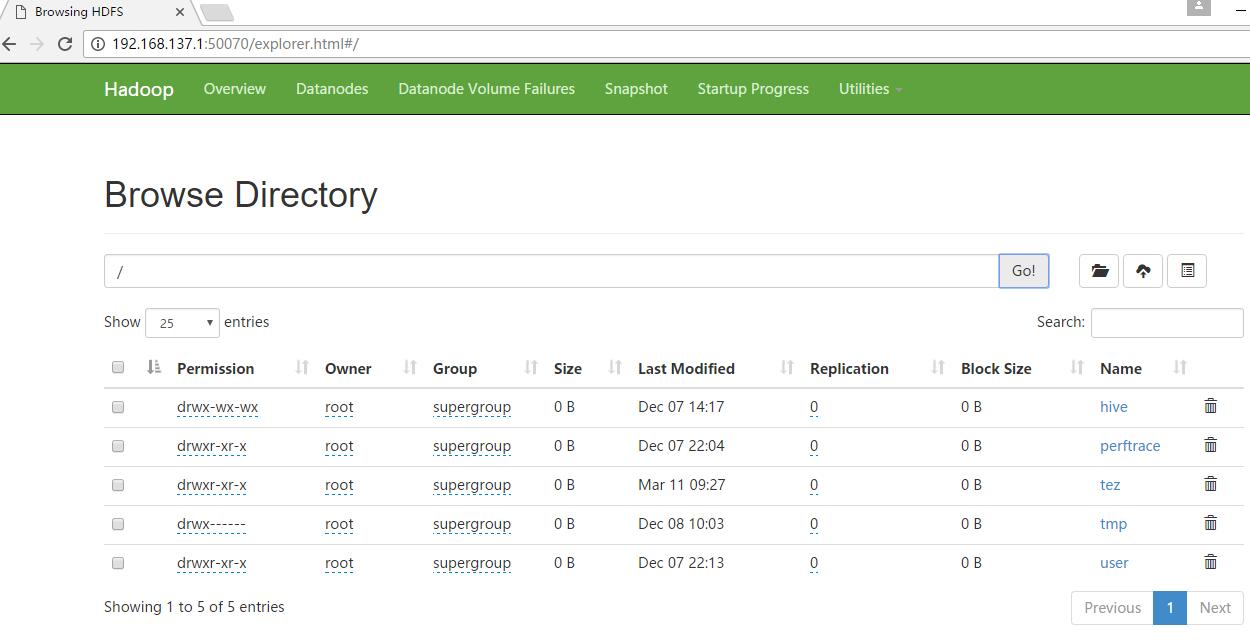Click the Search input box
The height and width of the screenshot is (640, 1250).
1167,323
